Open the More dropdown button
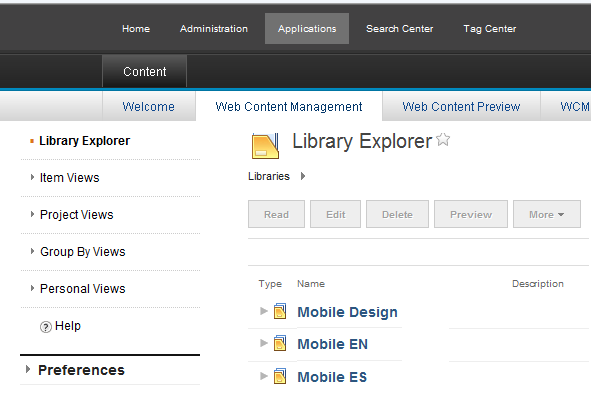591x413 pixels. [547, 214]
